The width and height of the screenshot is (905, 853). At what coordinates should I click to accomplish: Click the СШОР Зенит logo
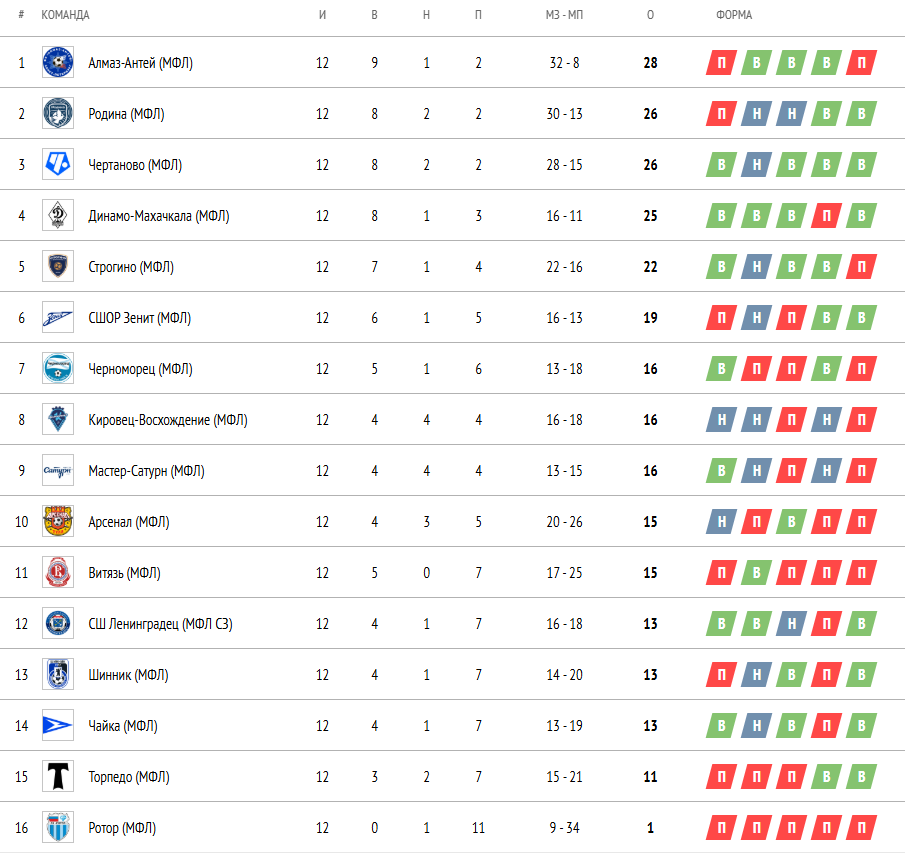point(58,317)
